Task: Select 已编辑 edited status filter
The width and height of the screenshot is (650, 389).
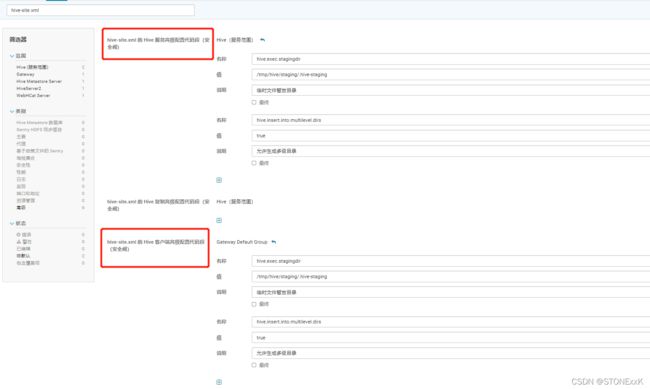Action: 23,249
